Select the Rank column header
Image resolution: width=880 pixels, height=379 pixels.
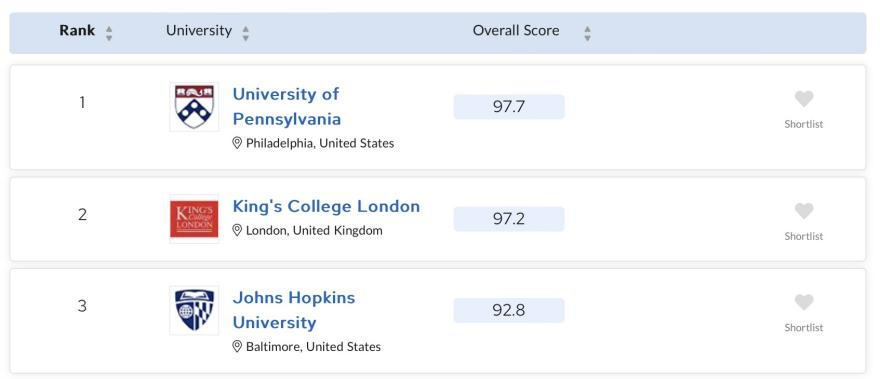point(77,30)
